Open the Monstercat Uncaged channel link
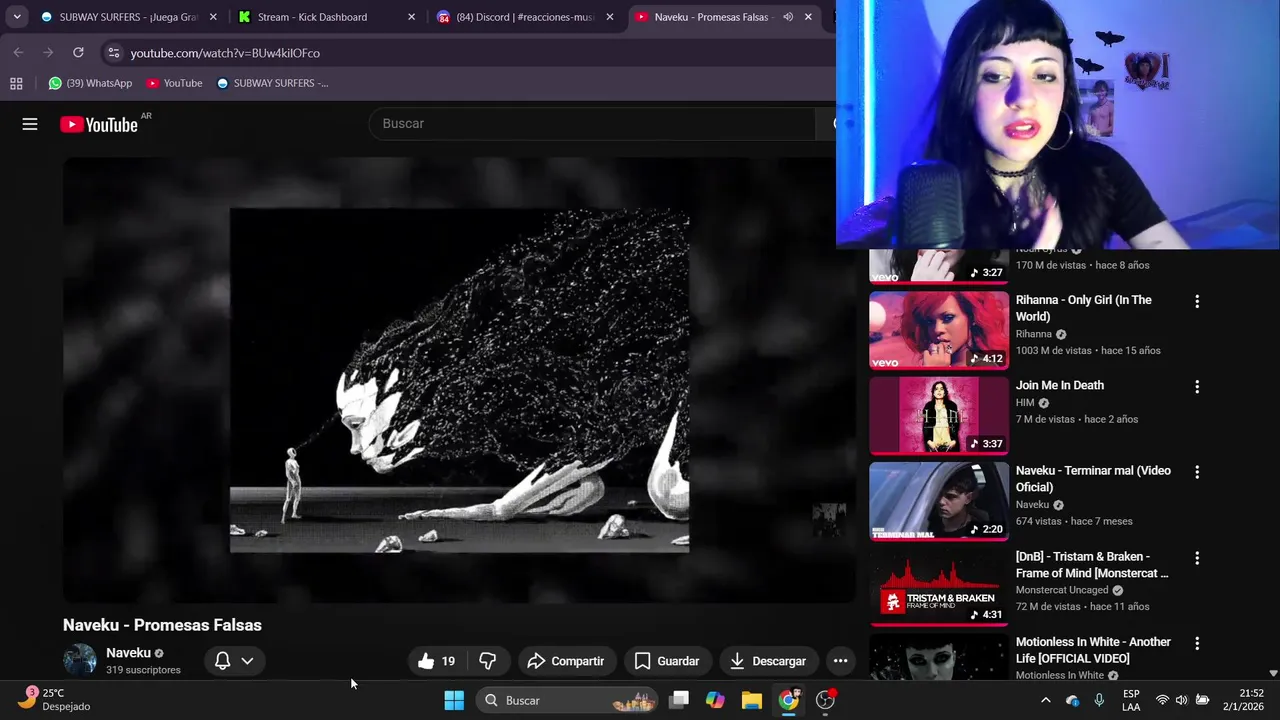The image size is (1280, 720). [1062, 590]
